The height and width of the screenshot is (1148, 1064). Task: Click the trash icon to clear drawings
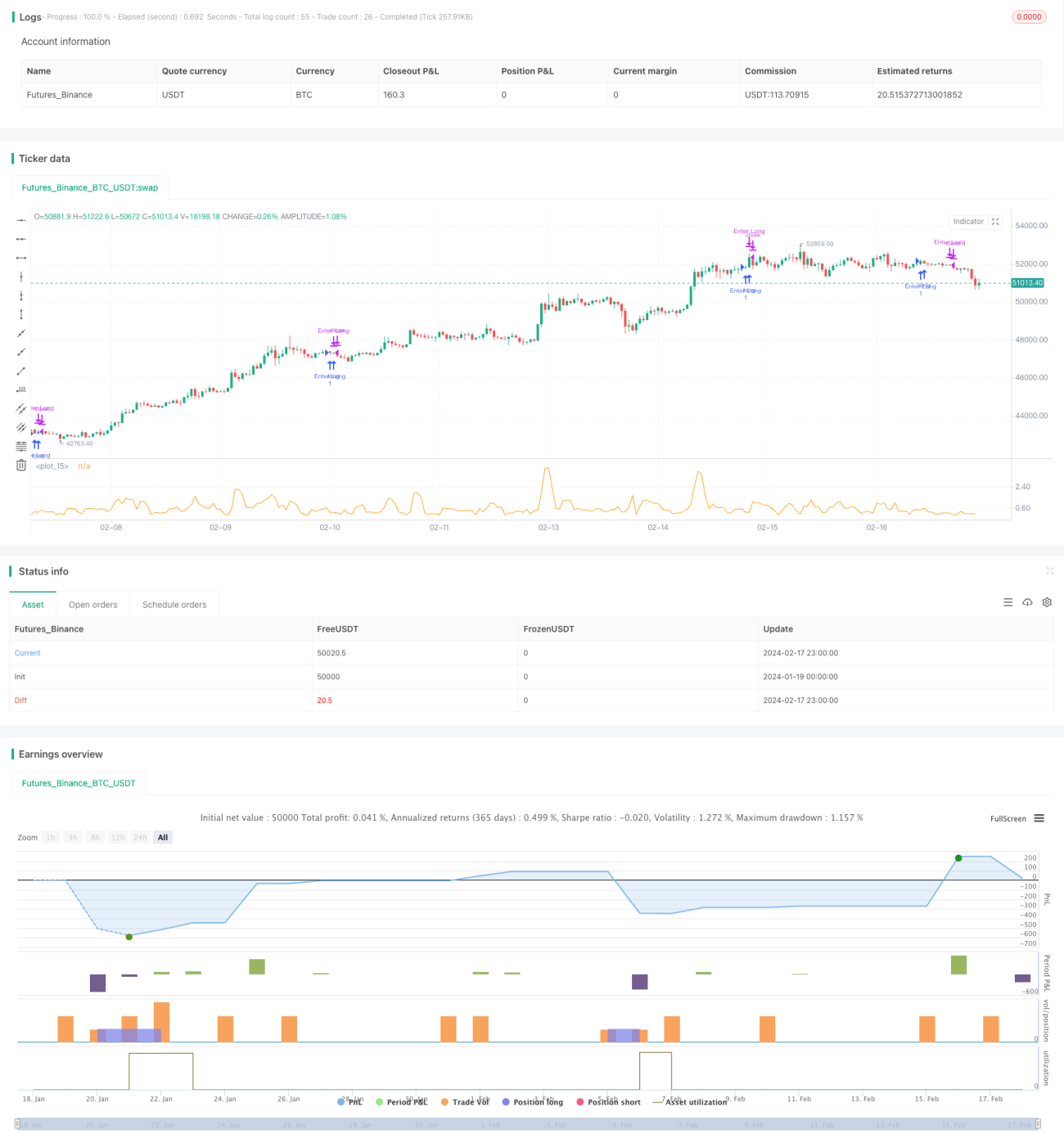pos(21,465)
